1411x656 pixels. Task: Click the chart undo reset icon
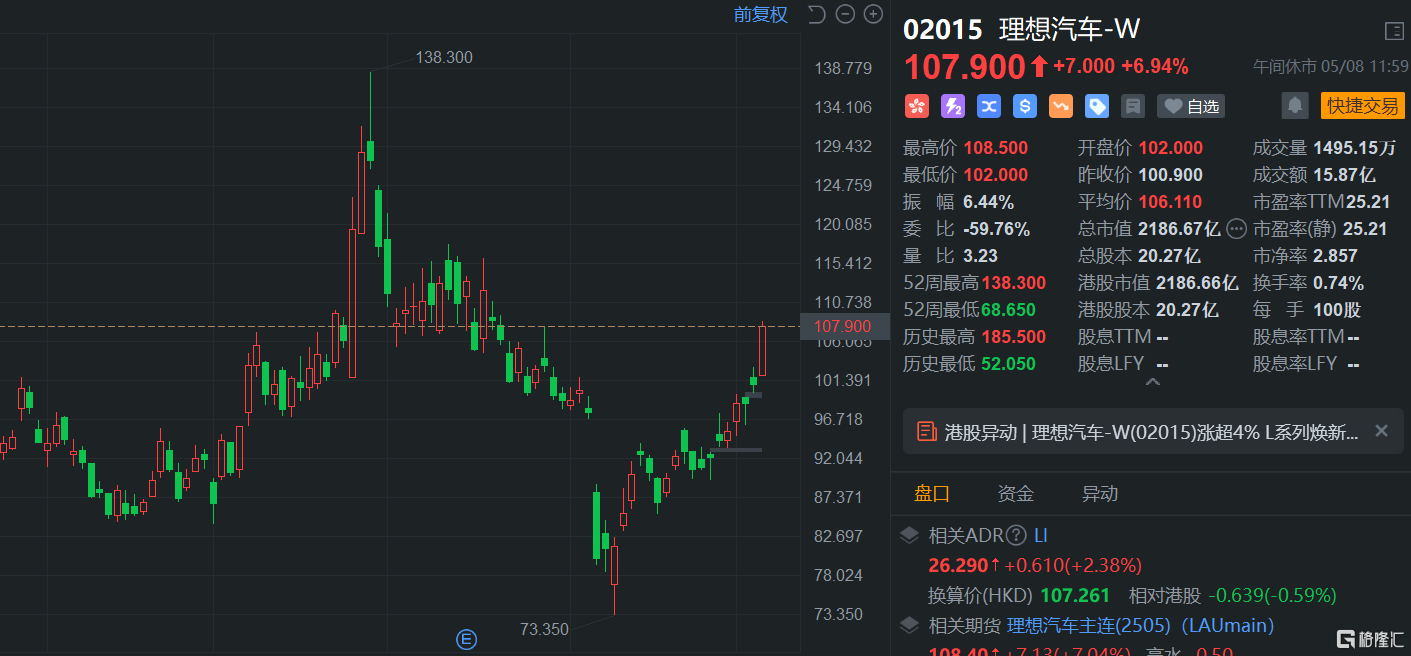coord(816,14)
